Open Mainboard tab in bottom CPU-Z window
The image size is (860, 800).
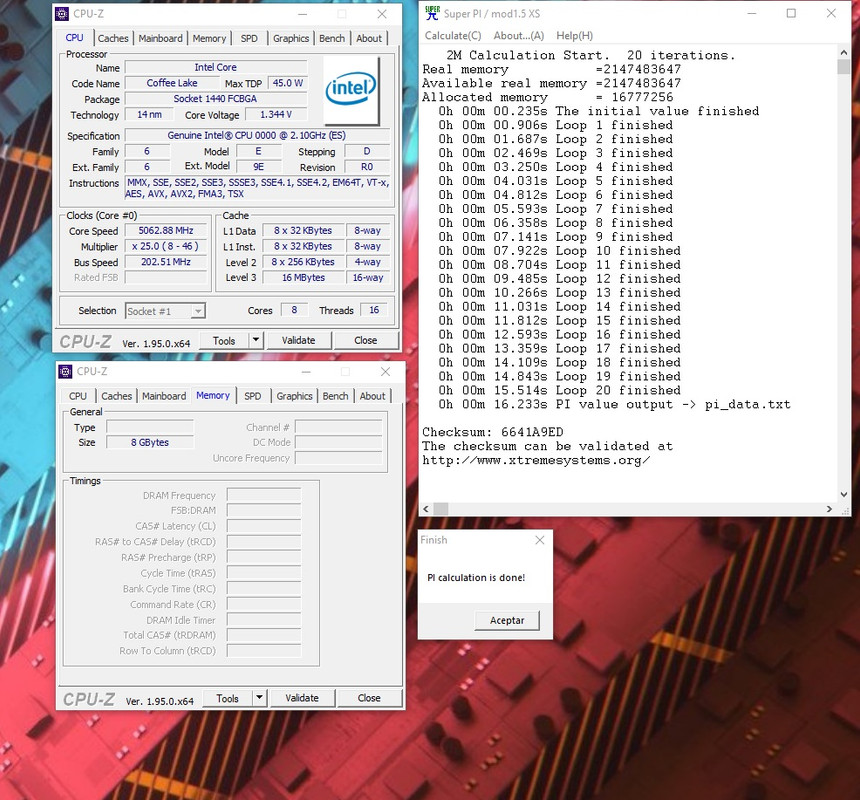(x=164, y=396)
